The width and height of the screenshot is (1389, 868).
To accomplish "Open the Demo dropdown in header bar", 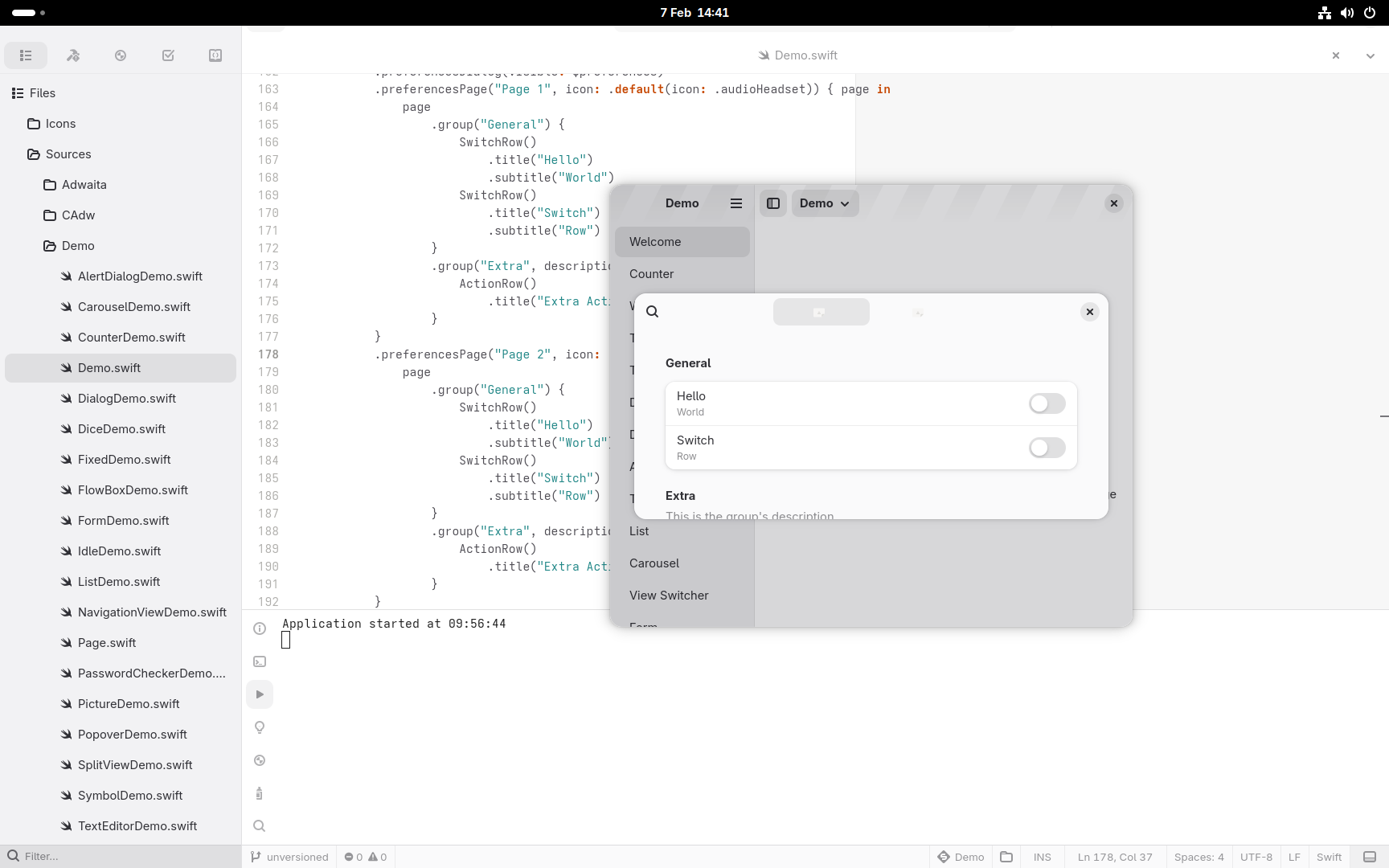I will click(x=825, y=203).
